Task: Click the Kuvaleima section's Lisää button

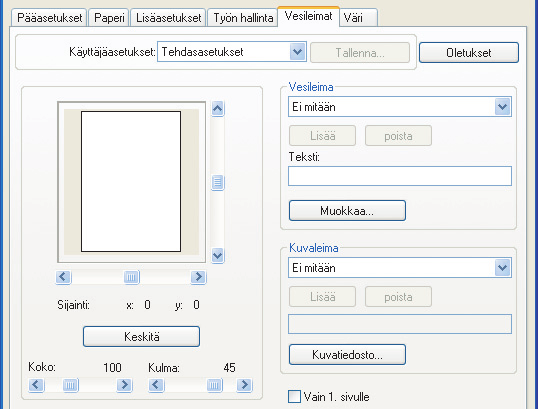Action: [323, 296]
